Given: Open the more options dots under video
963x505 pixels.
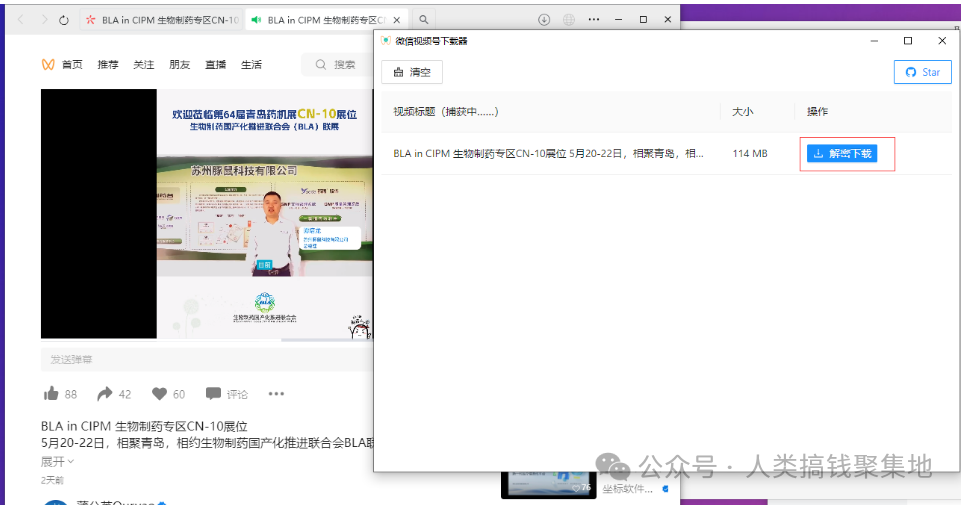Looking at the screenshot, I should pyautogui.click(x=276, y=394).
